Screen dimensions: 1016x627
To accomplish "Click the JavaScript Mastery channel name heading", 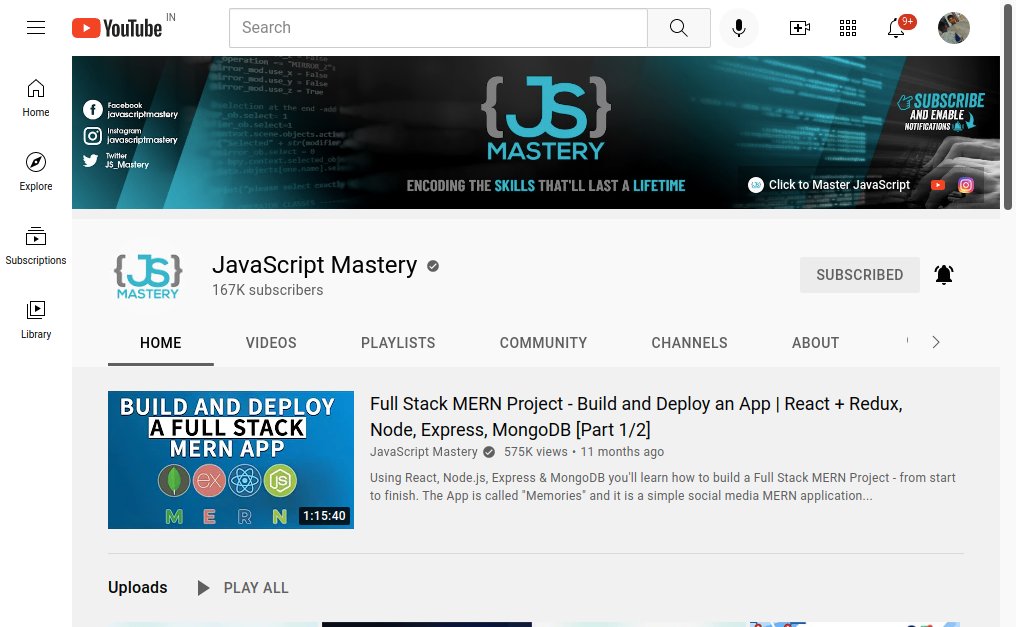I will pyautogui.click(x=314, y=265).
